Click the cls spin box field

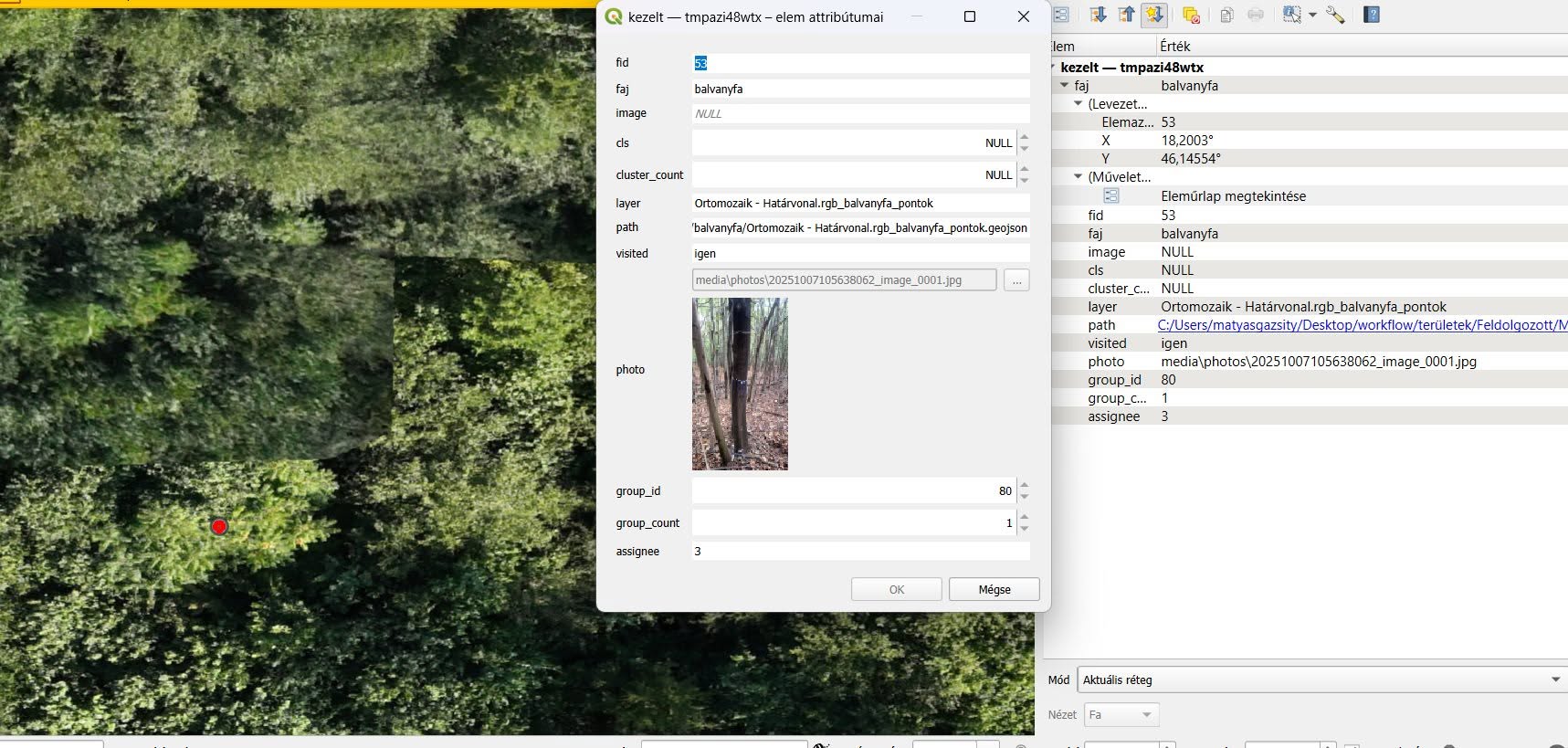click(x=854, y=142)
